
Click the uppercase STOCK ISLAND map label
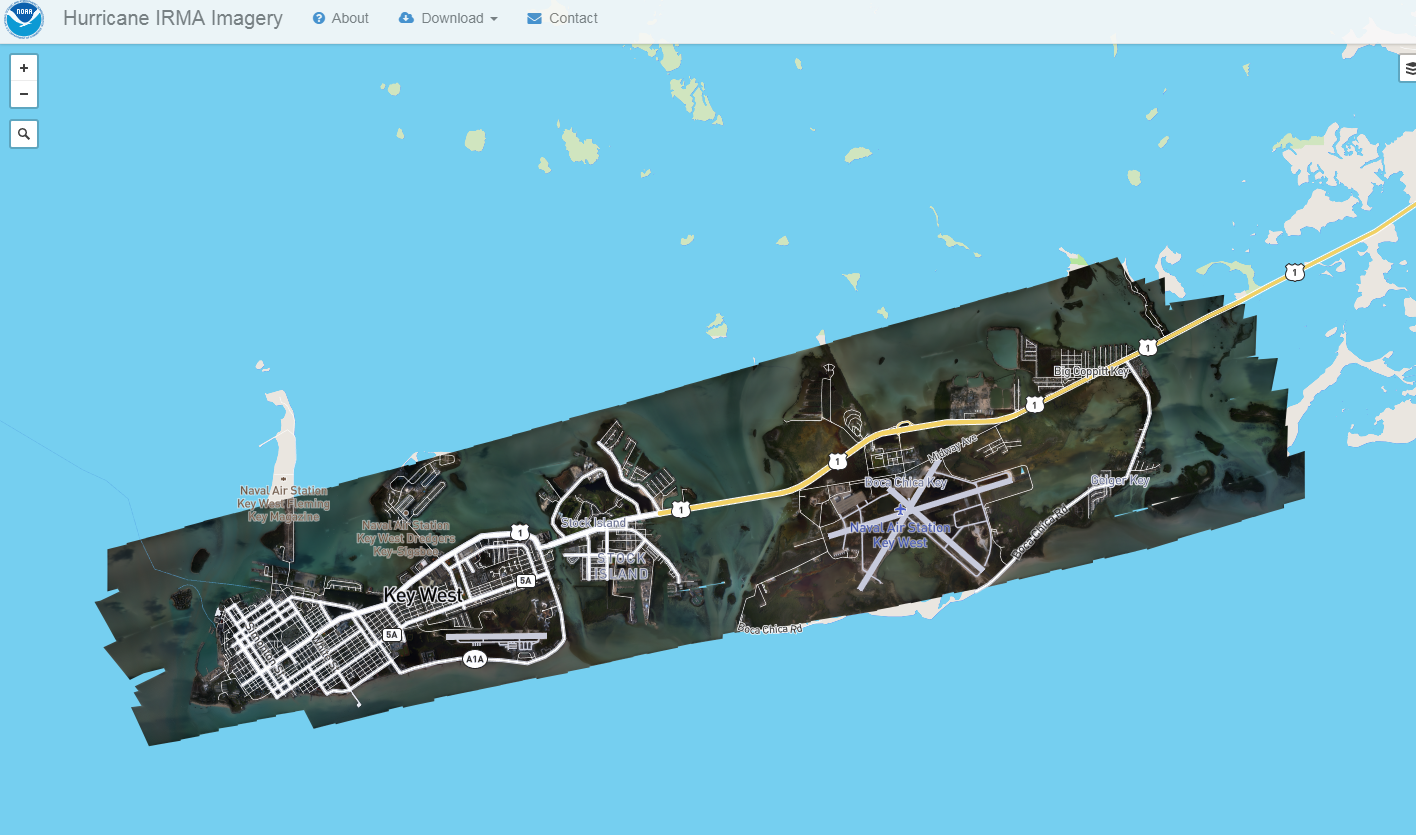click(621, 566)
